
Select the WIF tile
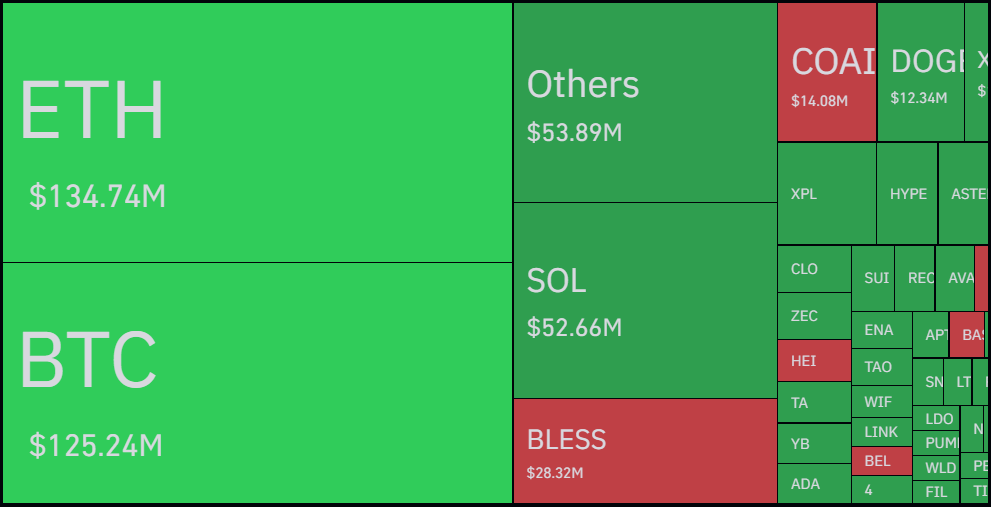tap(881, 402)
